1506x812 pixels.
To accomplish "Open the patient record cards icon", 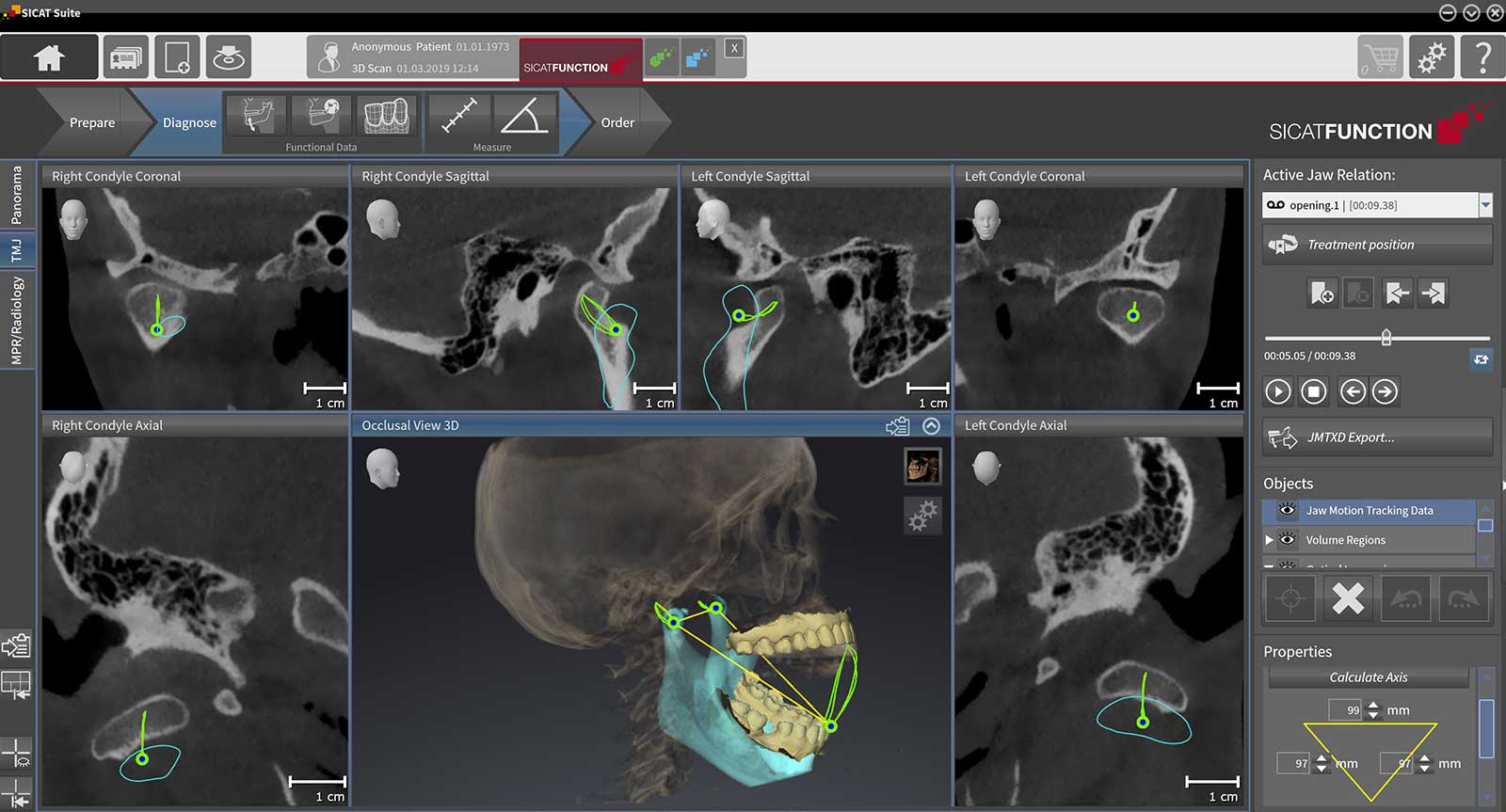I will point(125,57).
